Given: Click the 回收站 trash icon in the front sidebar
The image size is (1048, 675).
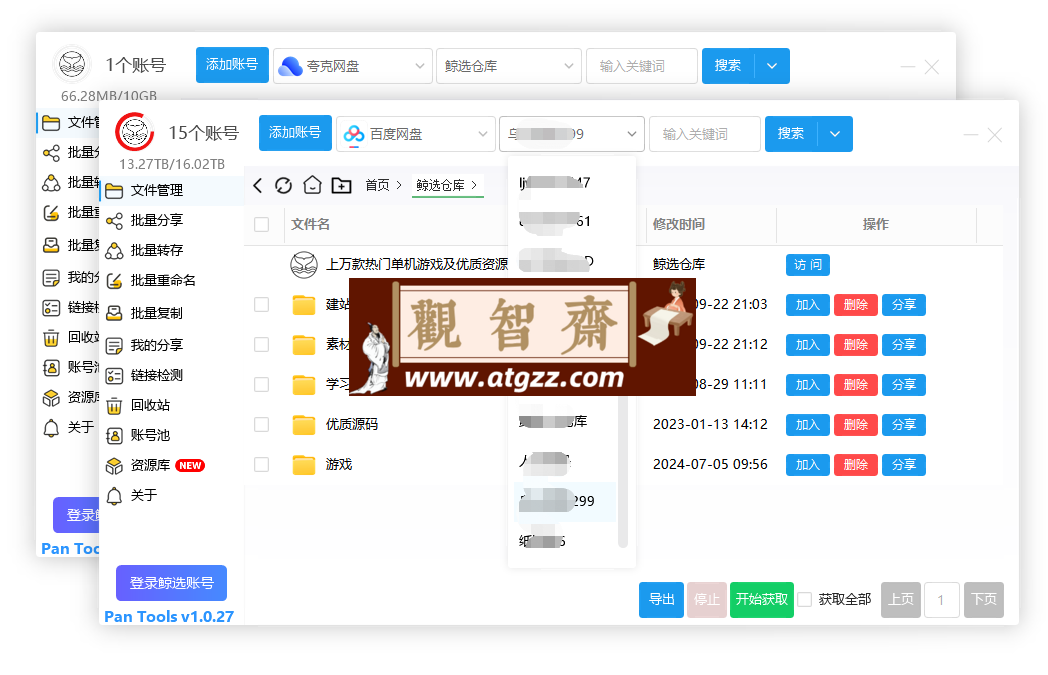Looking at the screenshot, I should (x=114, y=406).
